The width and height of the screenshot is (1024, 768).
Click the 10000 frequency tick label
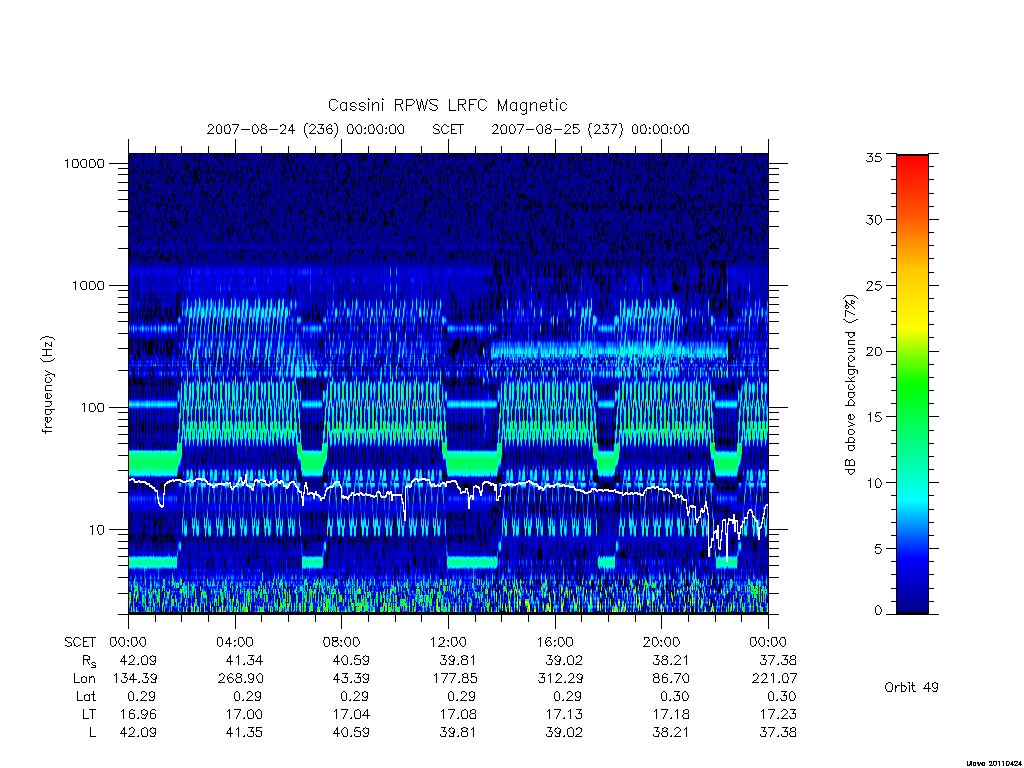84,163
